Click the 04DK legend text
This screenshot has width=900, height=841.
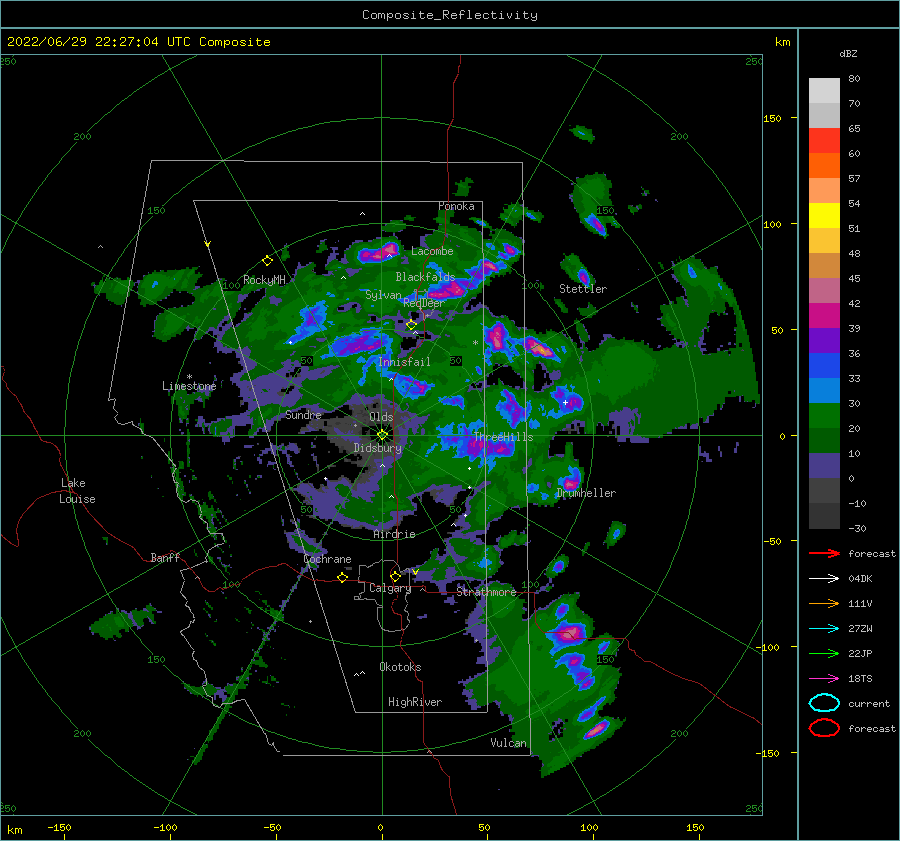tap(860, 579)
